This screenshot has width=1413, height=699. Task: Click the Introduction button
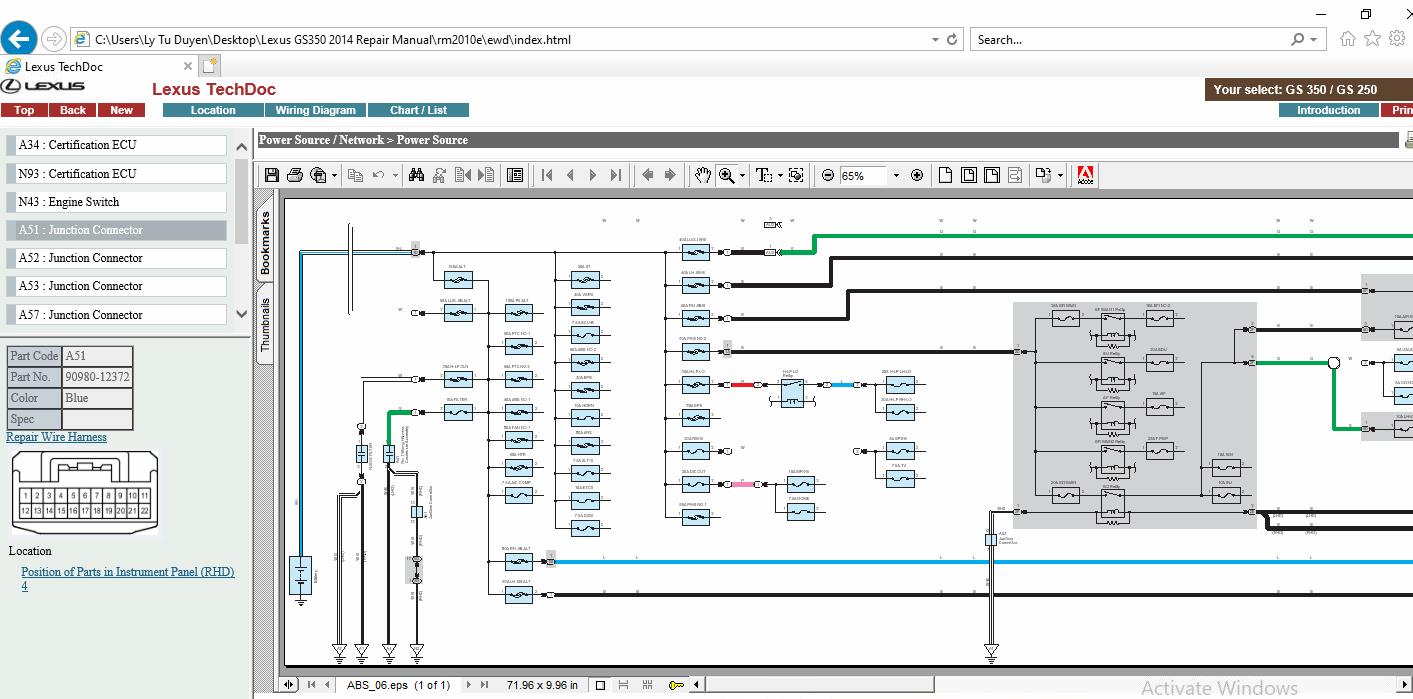pos(1328,110)
